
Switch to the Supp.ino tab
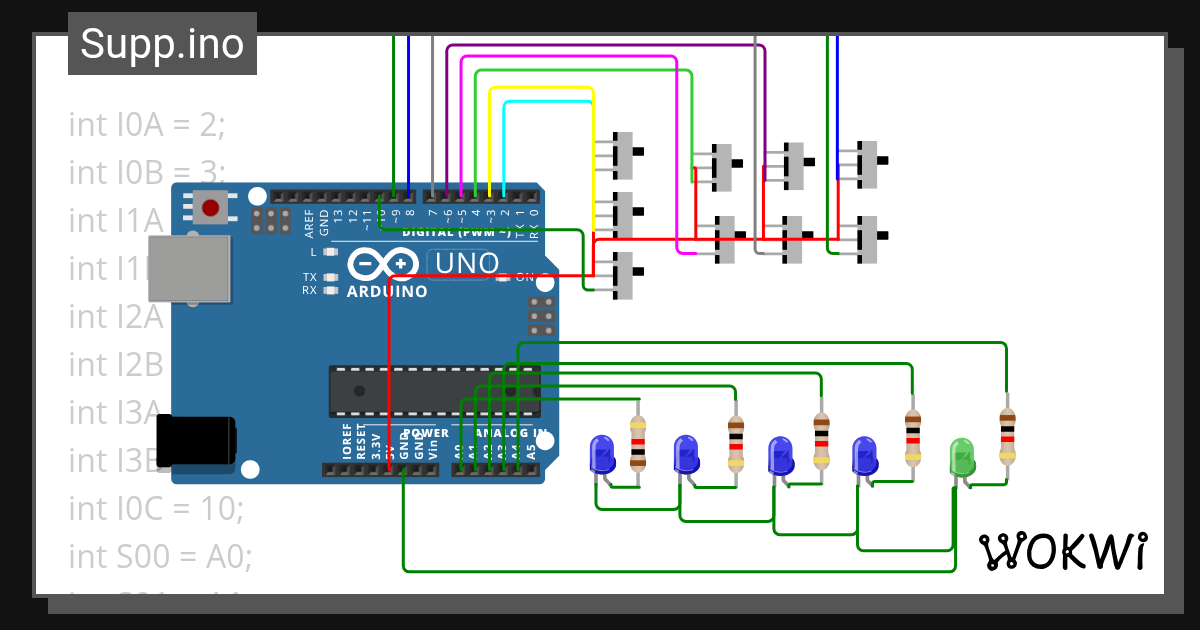click(x=161, y=43)
